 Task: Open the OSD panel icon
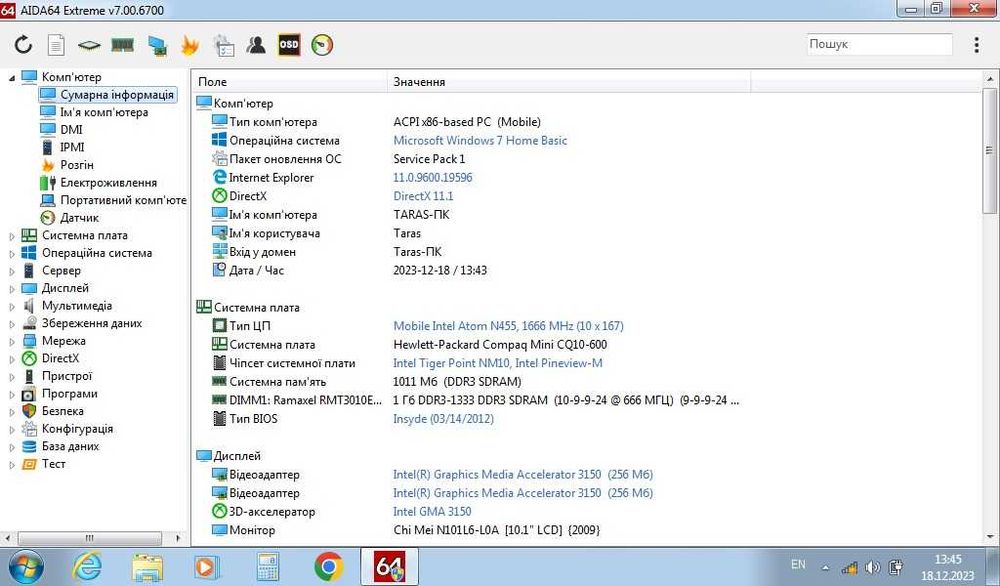click(289, 45)
